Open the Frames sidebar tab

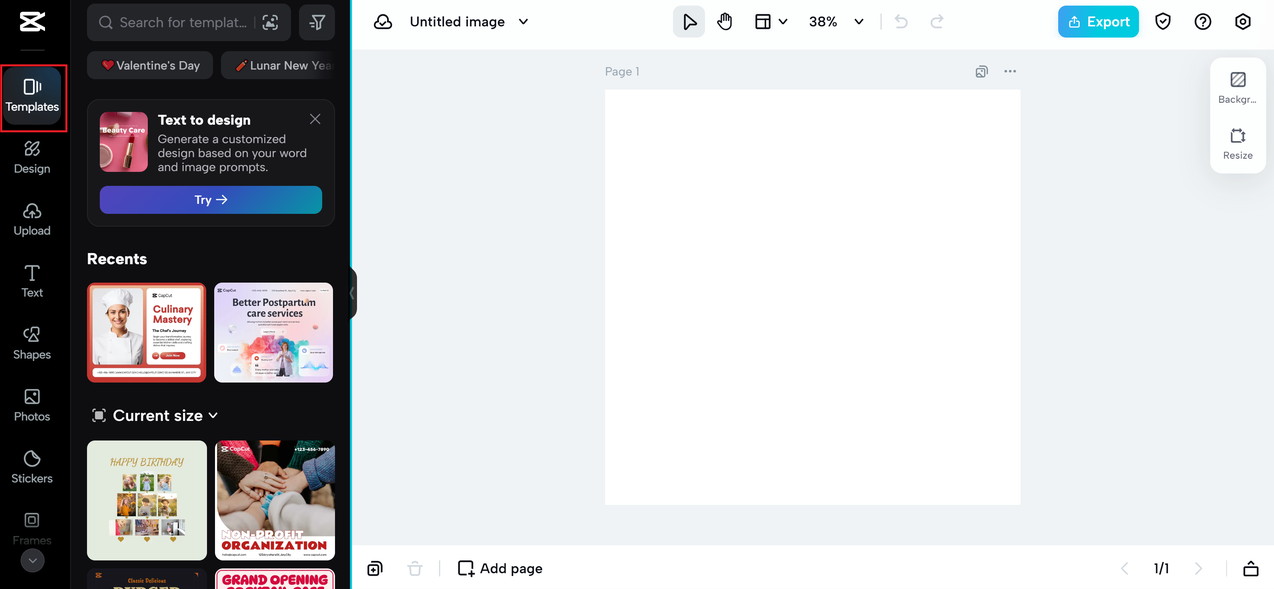tap(32, 528)
